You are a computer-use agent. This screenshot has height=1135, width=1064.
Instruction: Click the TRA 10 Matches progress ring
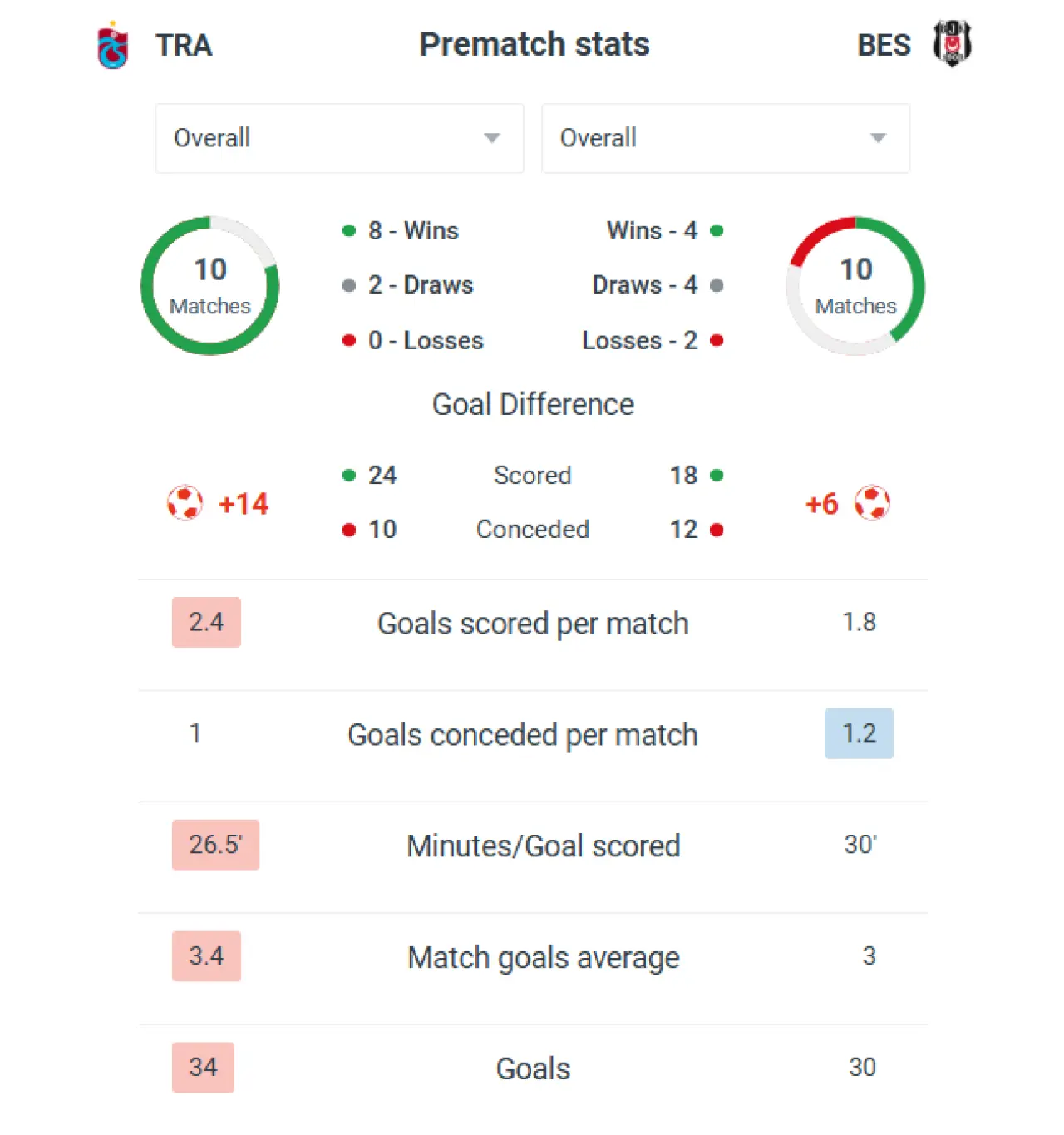point(209,286)
